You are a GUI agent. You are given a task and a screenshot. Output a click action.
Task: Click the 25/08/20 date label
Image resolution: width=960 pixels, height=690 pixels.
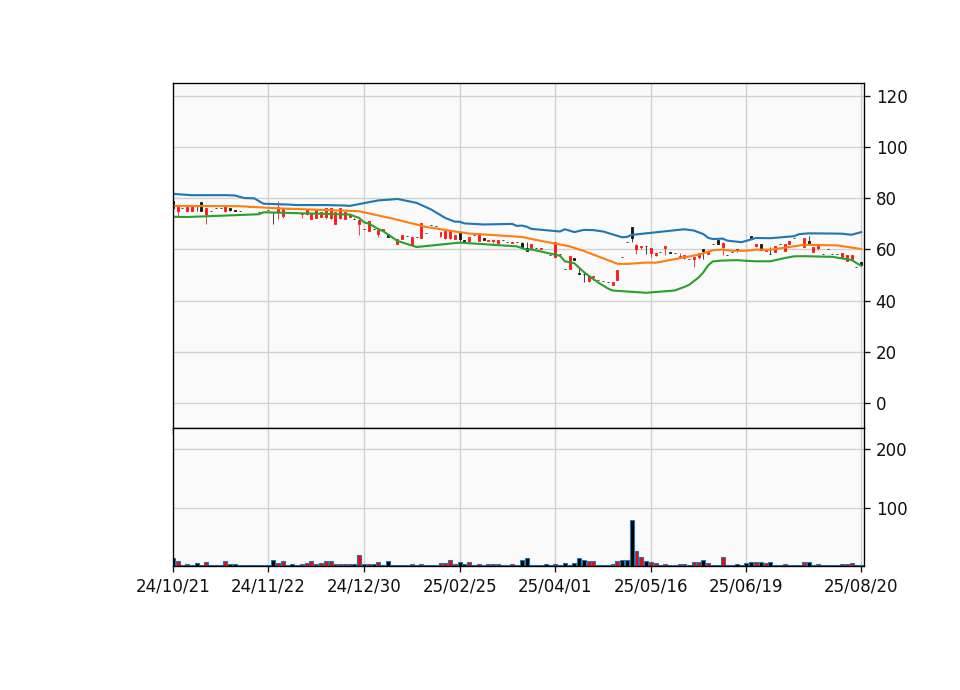[x=861, y=586]
